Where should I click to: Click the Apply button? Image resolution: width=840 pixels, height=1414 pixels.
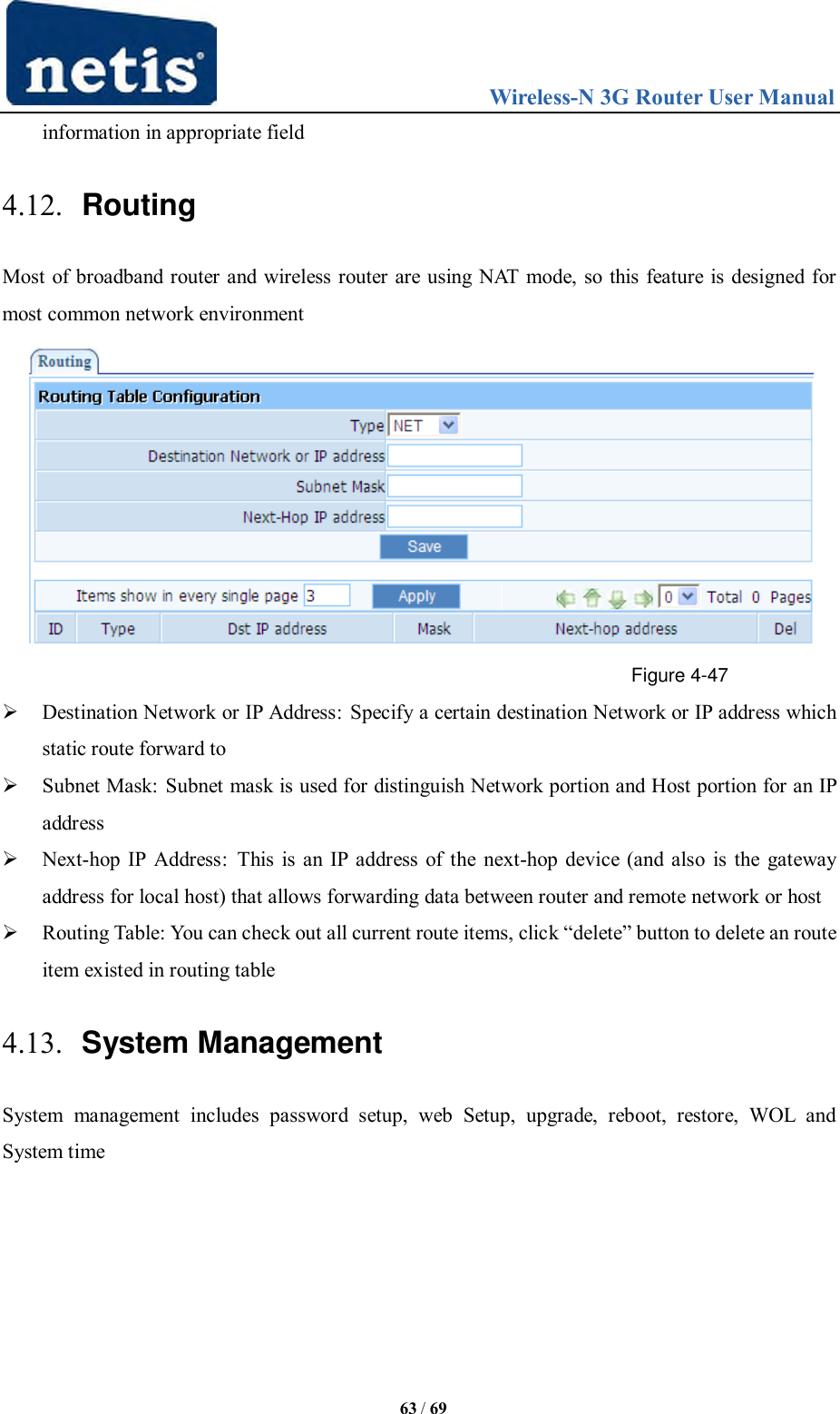415,596
